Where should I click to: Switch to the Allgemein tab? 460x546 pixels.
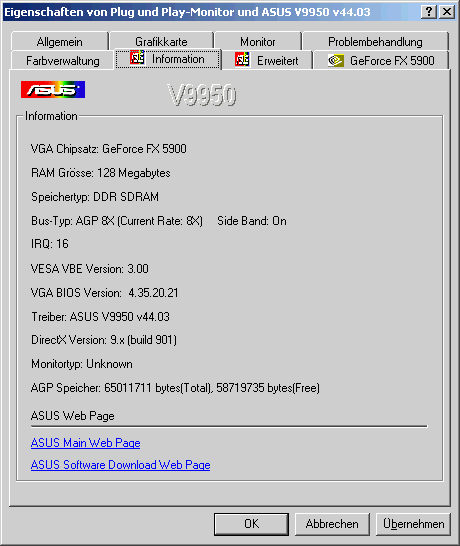(60, 42)
